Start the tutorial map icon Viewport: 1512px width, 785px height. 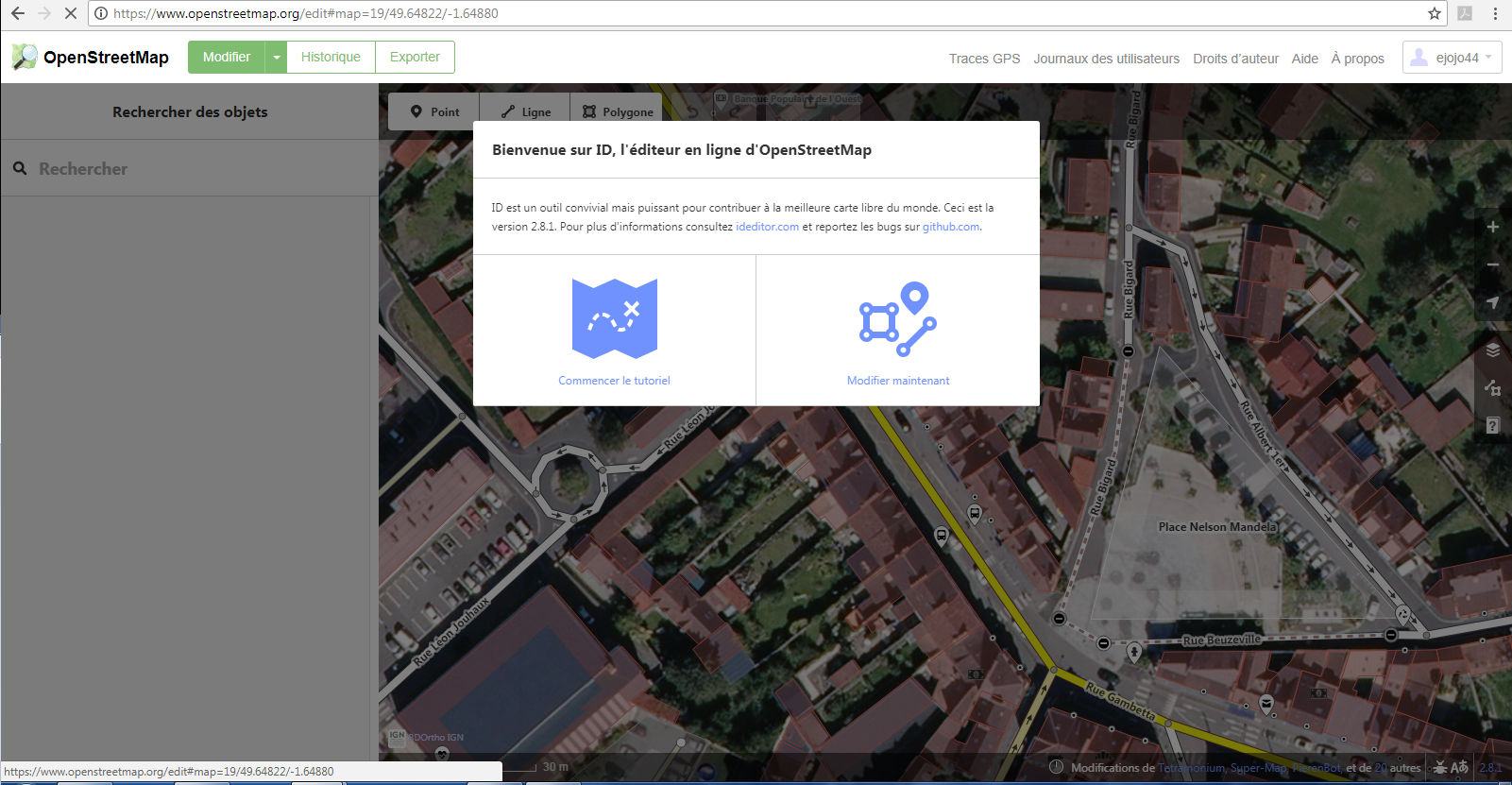(x=614, y=318)
